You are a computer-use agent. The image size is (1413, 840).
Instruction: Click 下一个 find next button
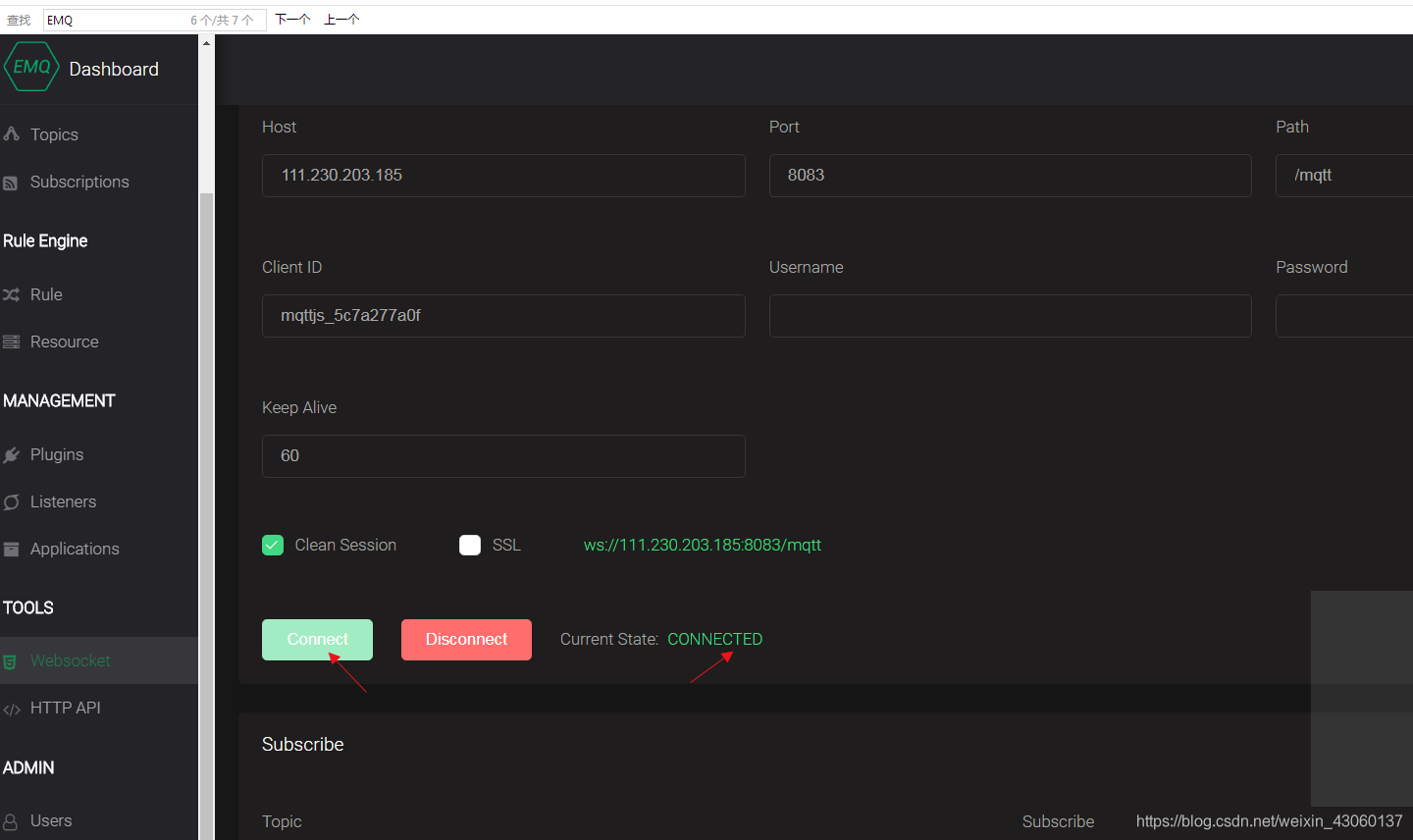[x=292, y=20]
